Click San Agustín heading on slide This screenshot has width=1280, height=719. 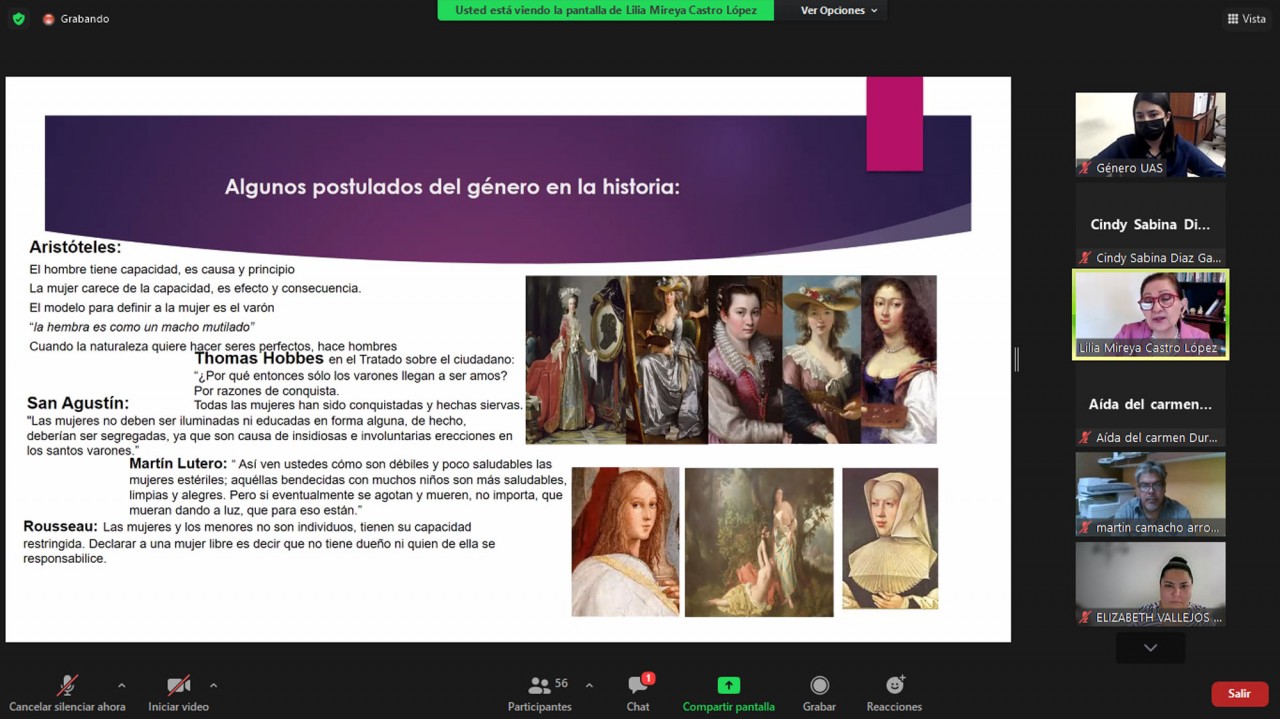(78, 404)
